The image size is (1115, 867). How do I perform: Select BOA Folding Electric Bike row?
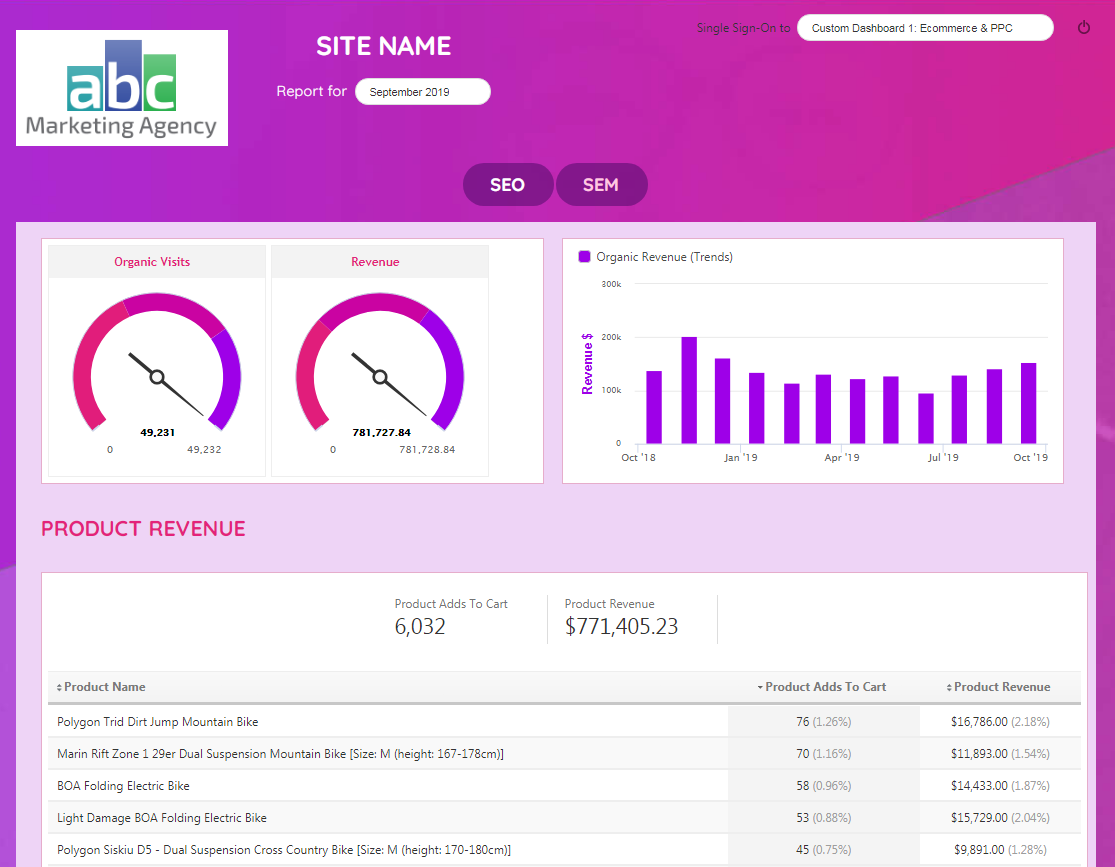(x=123, y=786)
